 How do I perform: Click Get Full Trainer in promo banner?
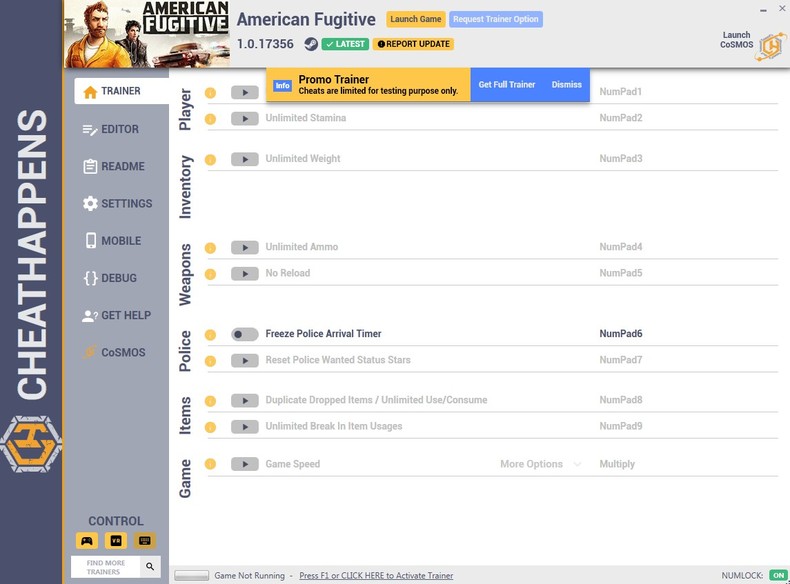507,85
